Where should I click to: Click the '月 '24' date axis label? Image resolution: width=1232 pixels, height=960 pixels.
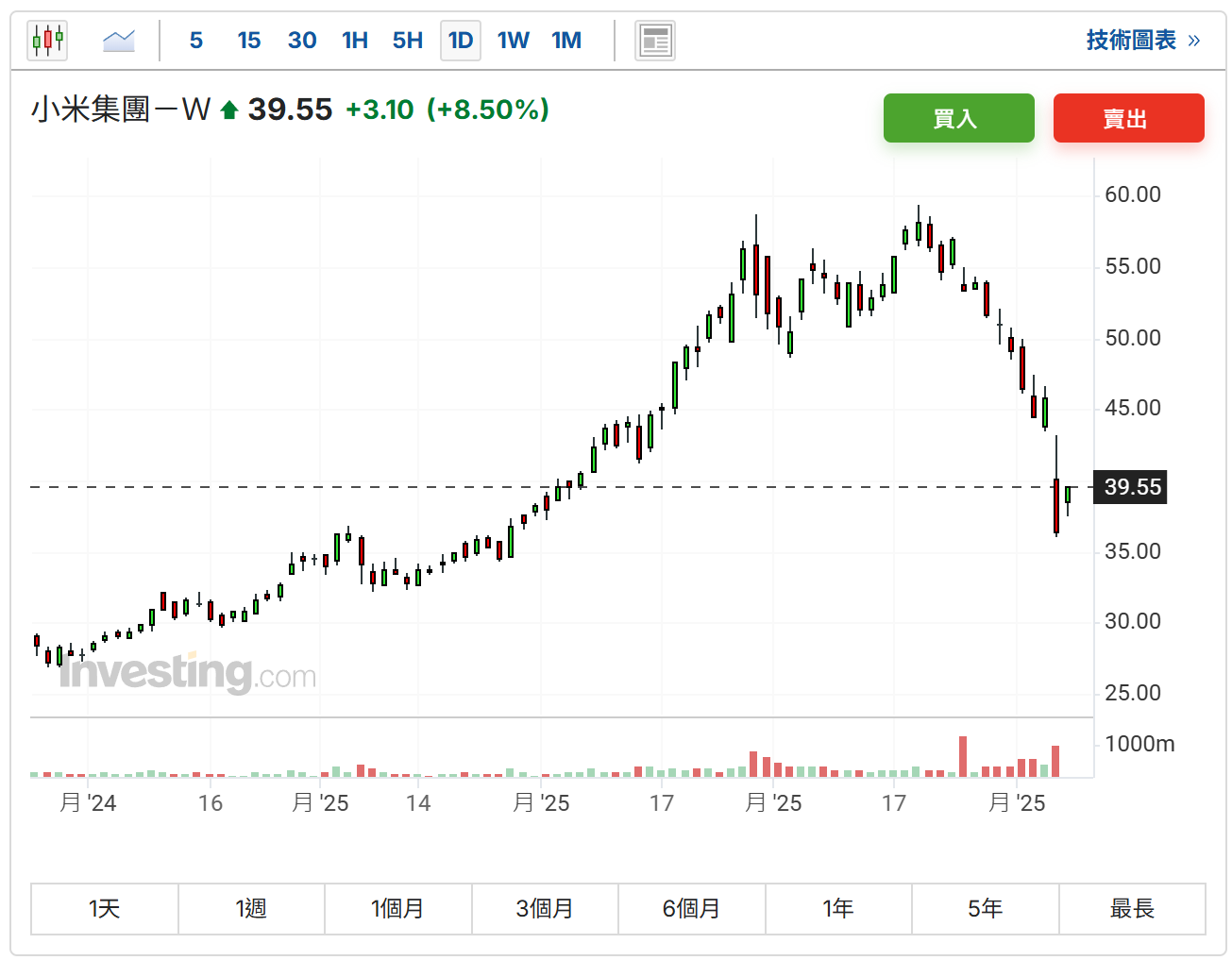pyautogui.click(x=88, y=803)
